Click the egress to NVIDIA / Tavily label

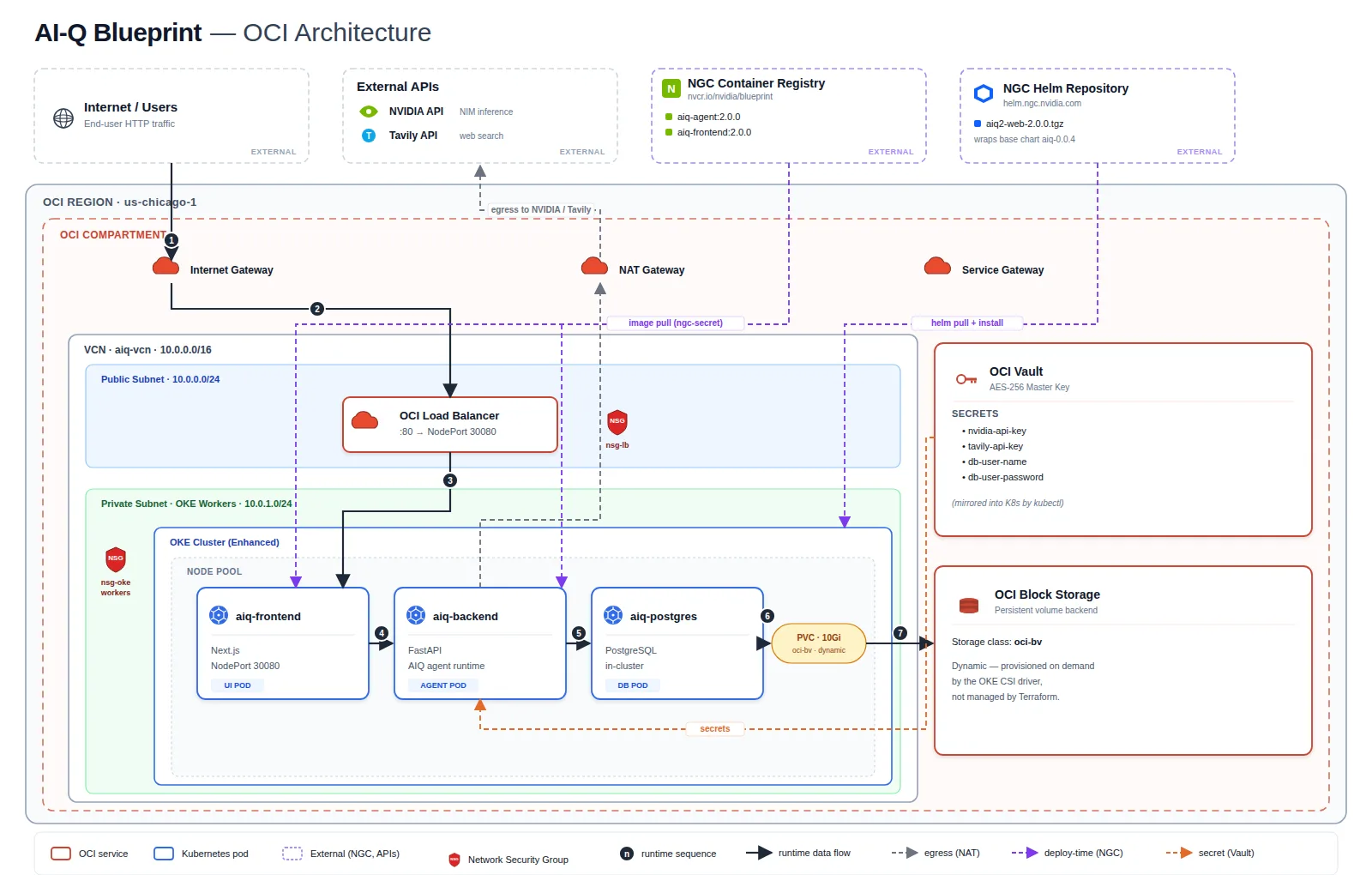[541, 209]
